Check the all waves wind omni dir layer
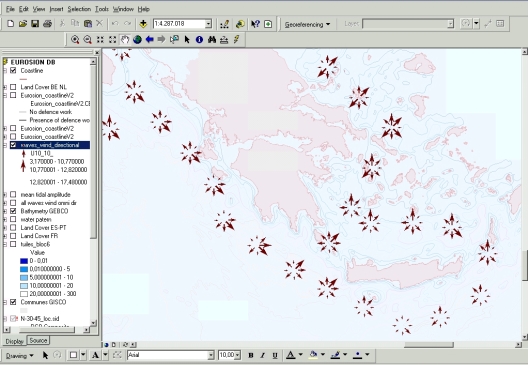Screen dimensions: 528x365 (13, 203)
